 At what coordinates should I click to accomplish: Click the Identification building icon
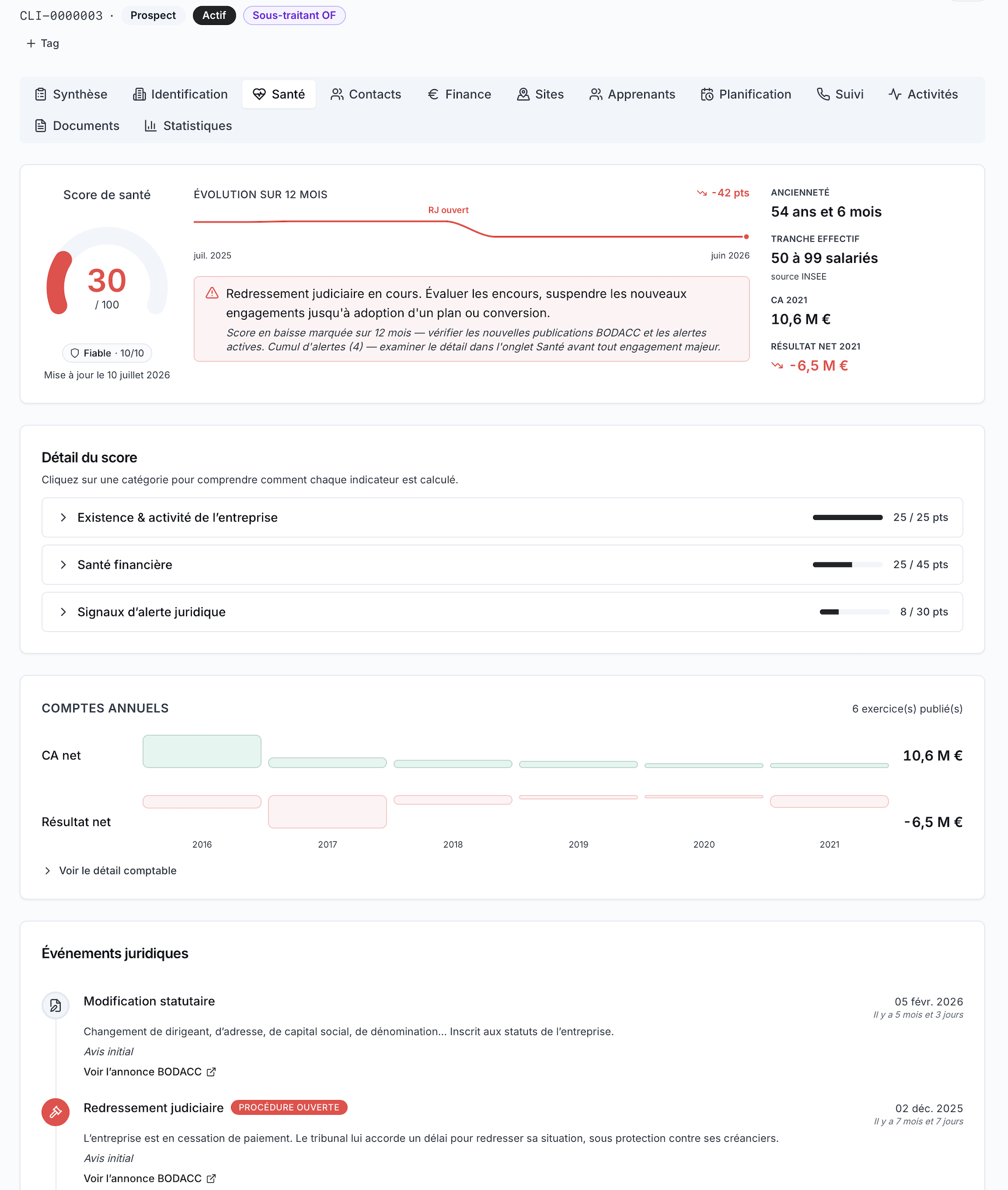pos(139,94)
